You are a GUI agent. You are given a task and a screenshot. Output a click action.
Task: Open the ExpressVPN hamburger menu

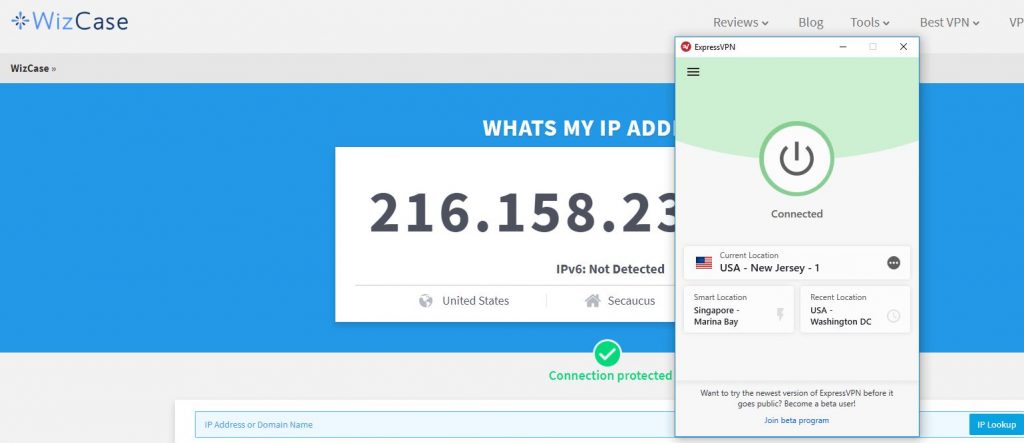point(693,72)
